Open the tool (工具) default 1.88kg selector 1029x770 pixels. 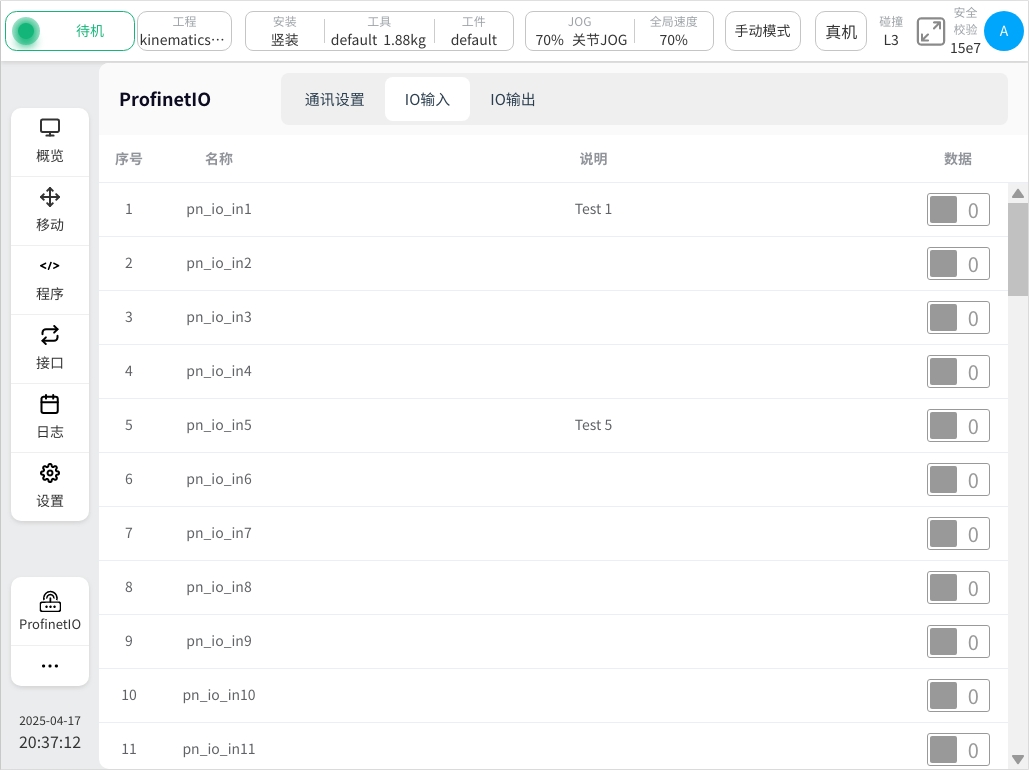(x=379, y=31)
